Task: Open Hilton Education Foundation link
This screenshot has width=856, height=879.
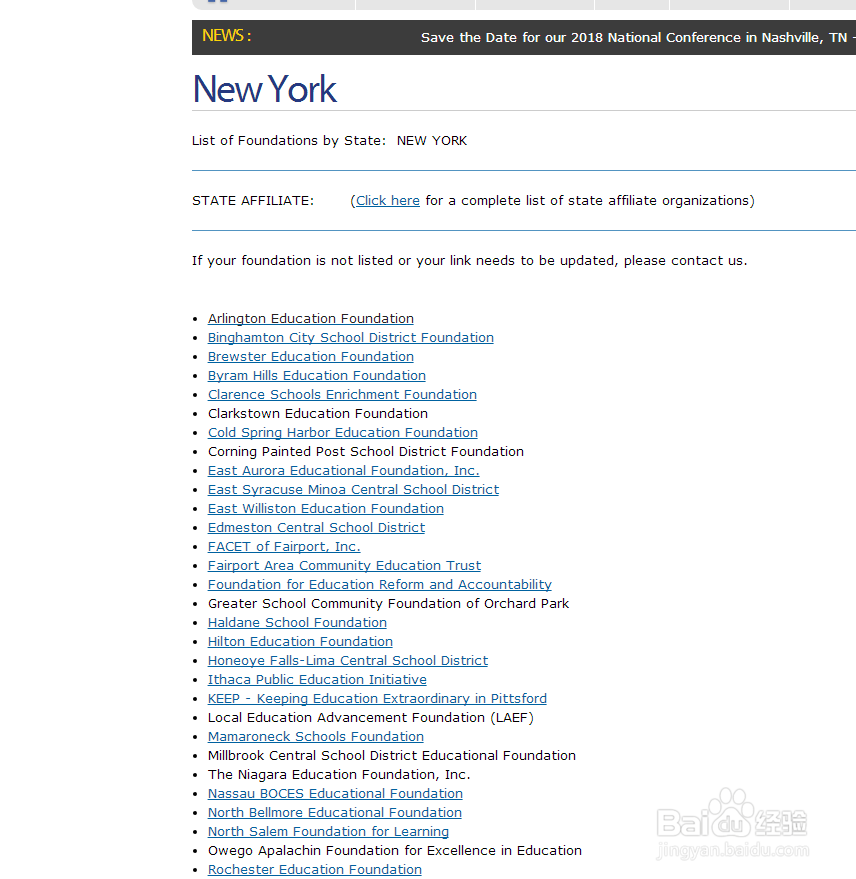Action: [300, 642]
